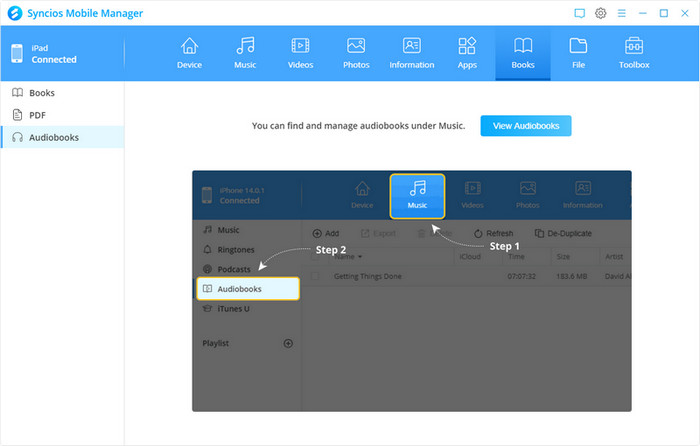Click the tutorial screenshot image
This screenshot has width=700, height=446.
[412, 291]
